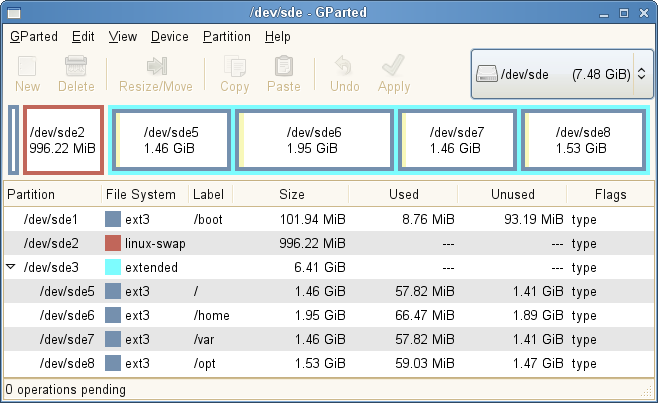Image resolution: width=658 pixels, height=403 pixels.
Task: Select the /dev/sde8 partition row name
Action: pyautogui.click(x=67, y=363)
